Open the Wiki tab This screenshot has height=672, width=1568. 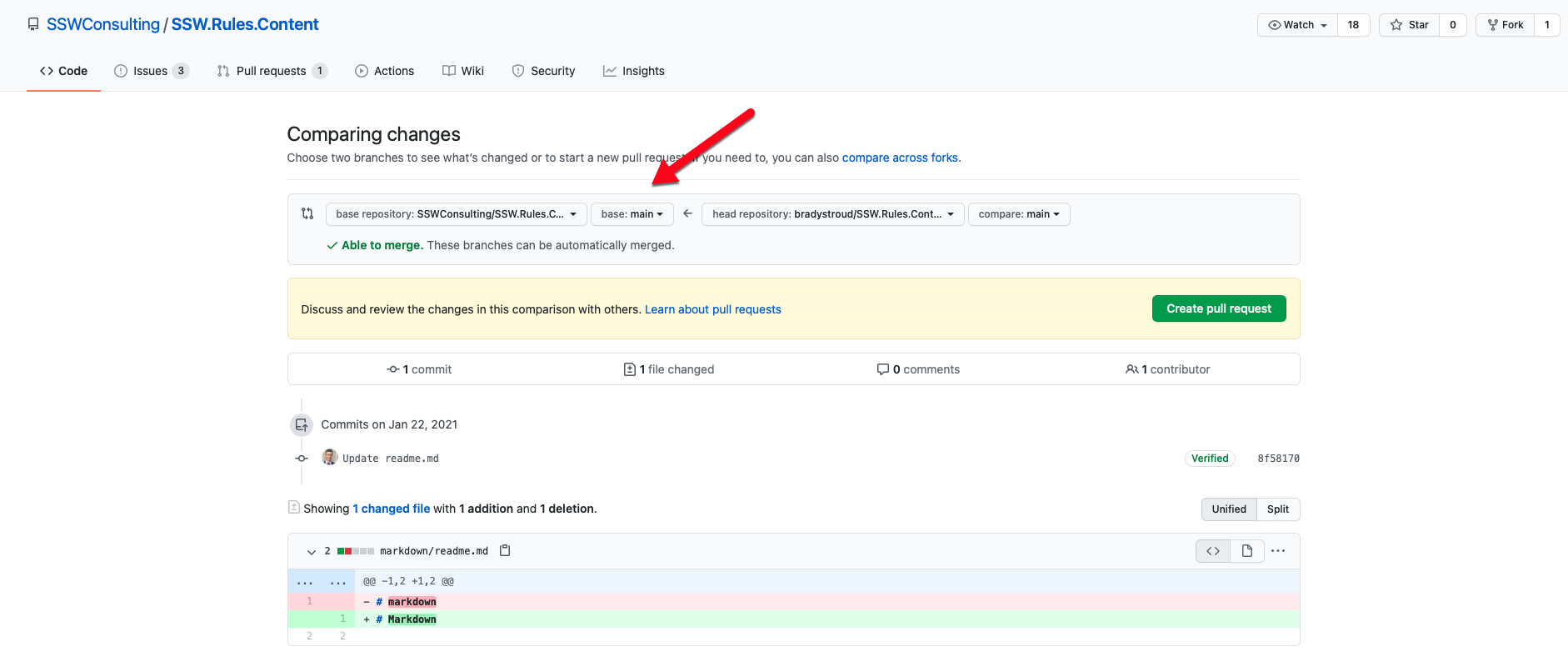[x=463, y=71]
